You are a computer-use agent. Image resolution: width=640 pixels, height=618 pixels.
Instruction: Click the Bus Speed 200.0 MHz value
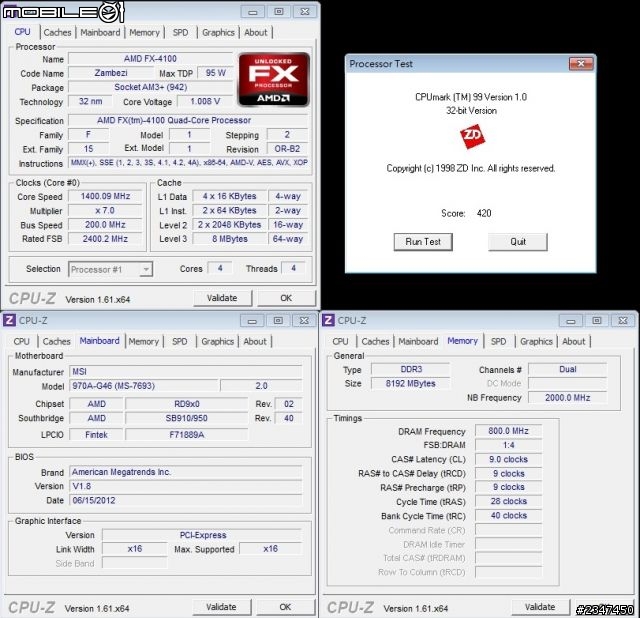point(105,225)
